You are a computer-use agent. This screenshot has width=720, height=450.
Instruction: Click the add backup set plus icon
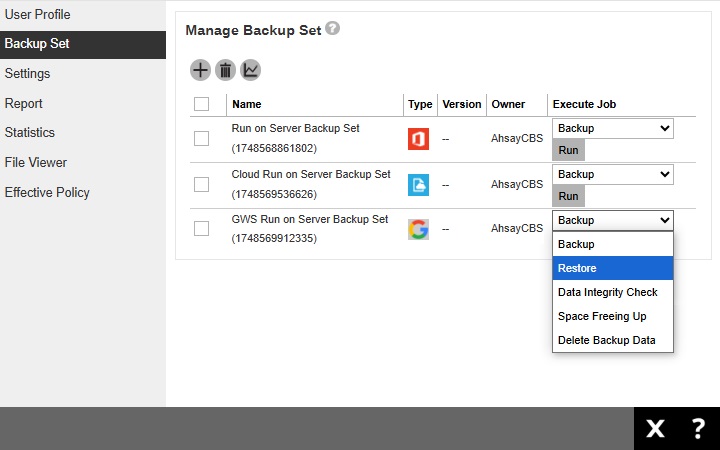[x=200, y=70]
